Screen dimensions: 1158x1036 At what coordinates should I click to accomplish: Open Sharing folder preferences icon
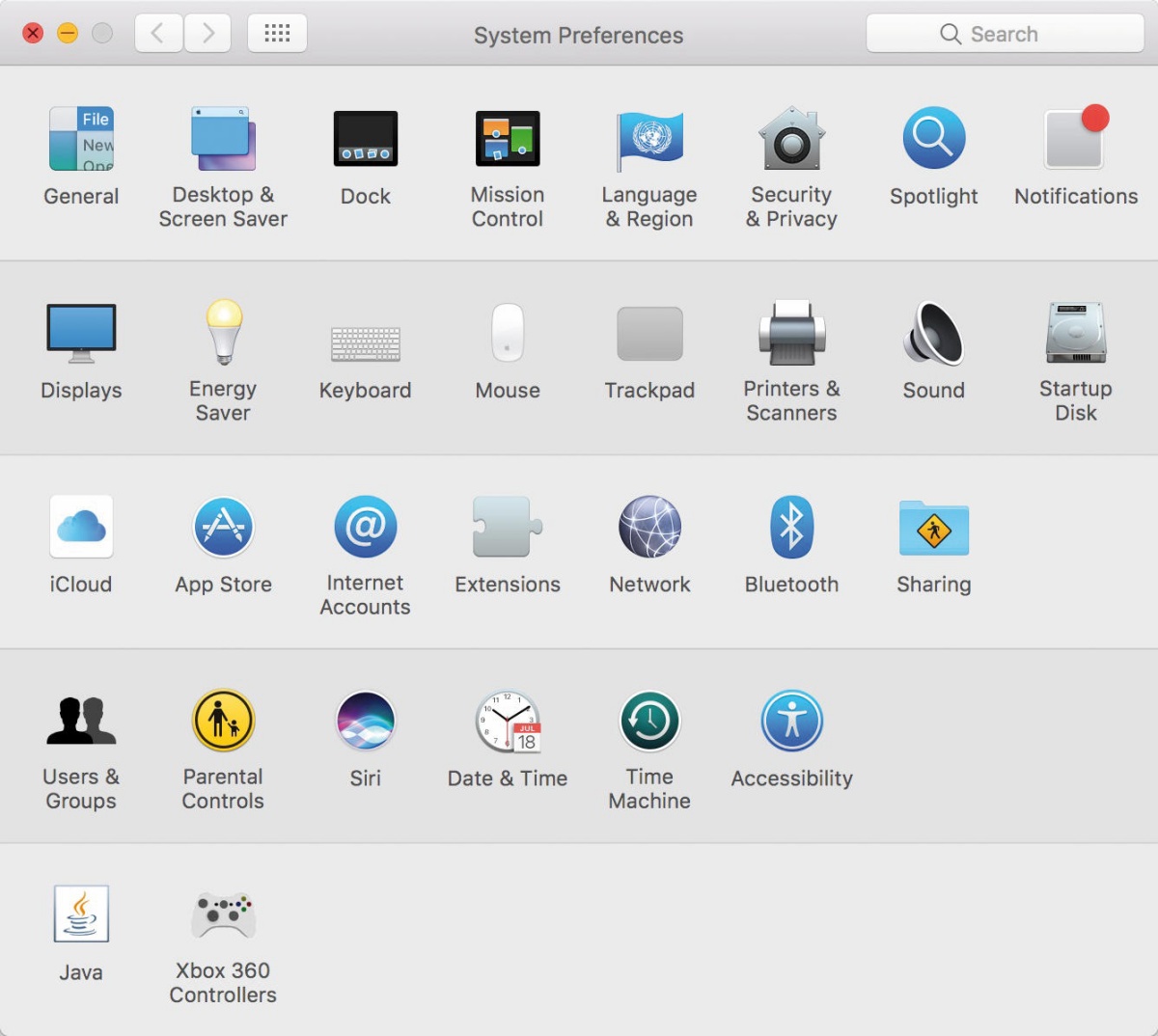(x=934, y=528)
